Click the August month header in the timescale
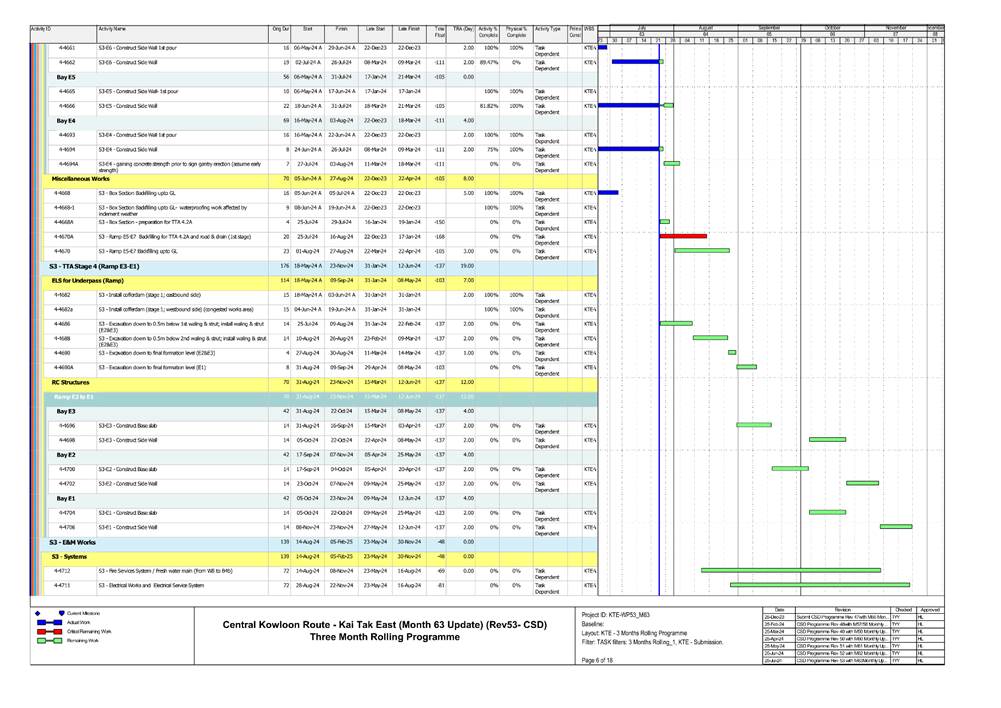The image size is (1001, 708). (x=706, y=27)
